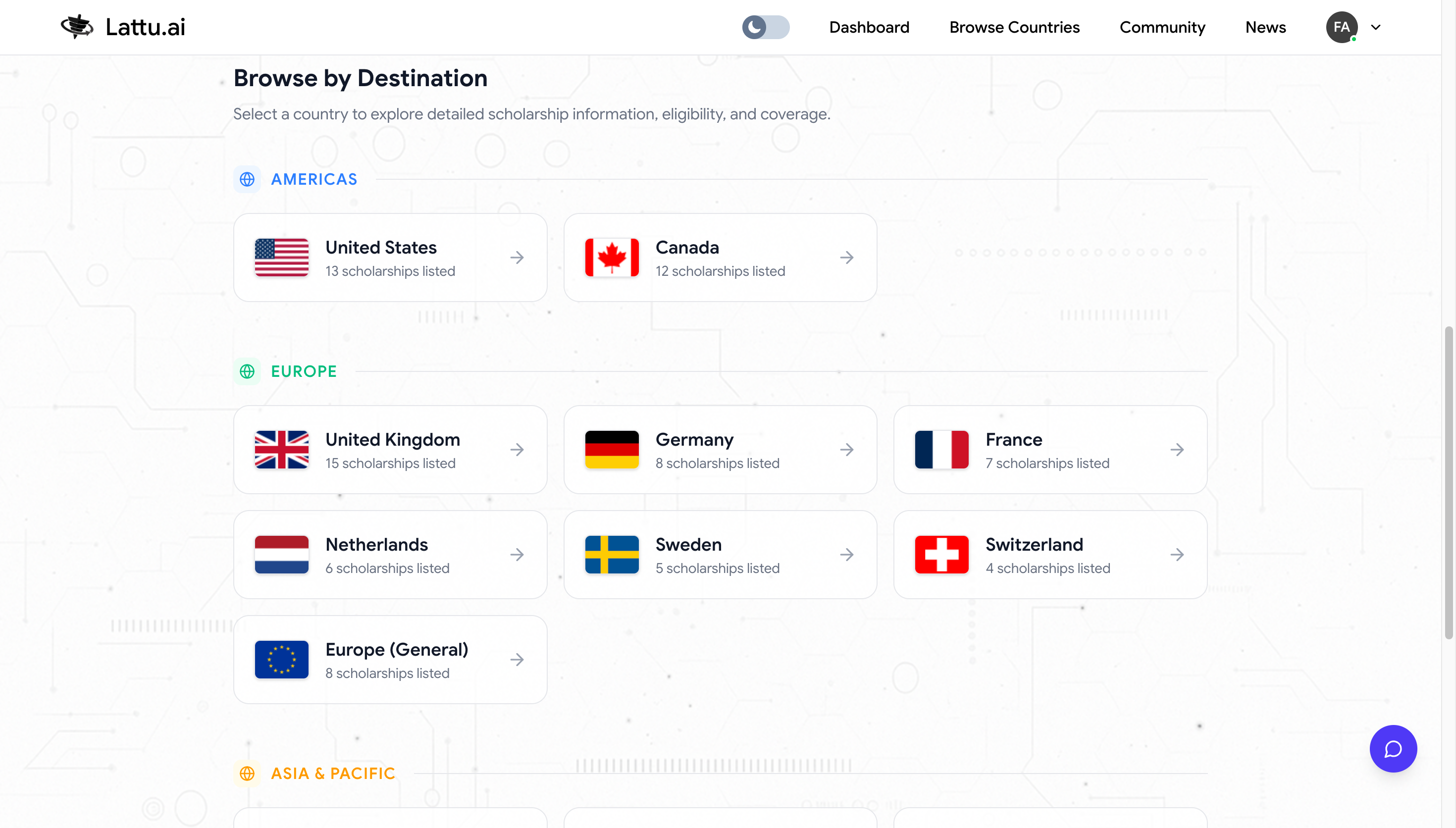Click the AMERICAS section heading

point(314,179)
